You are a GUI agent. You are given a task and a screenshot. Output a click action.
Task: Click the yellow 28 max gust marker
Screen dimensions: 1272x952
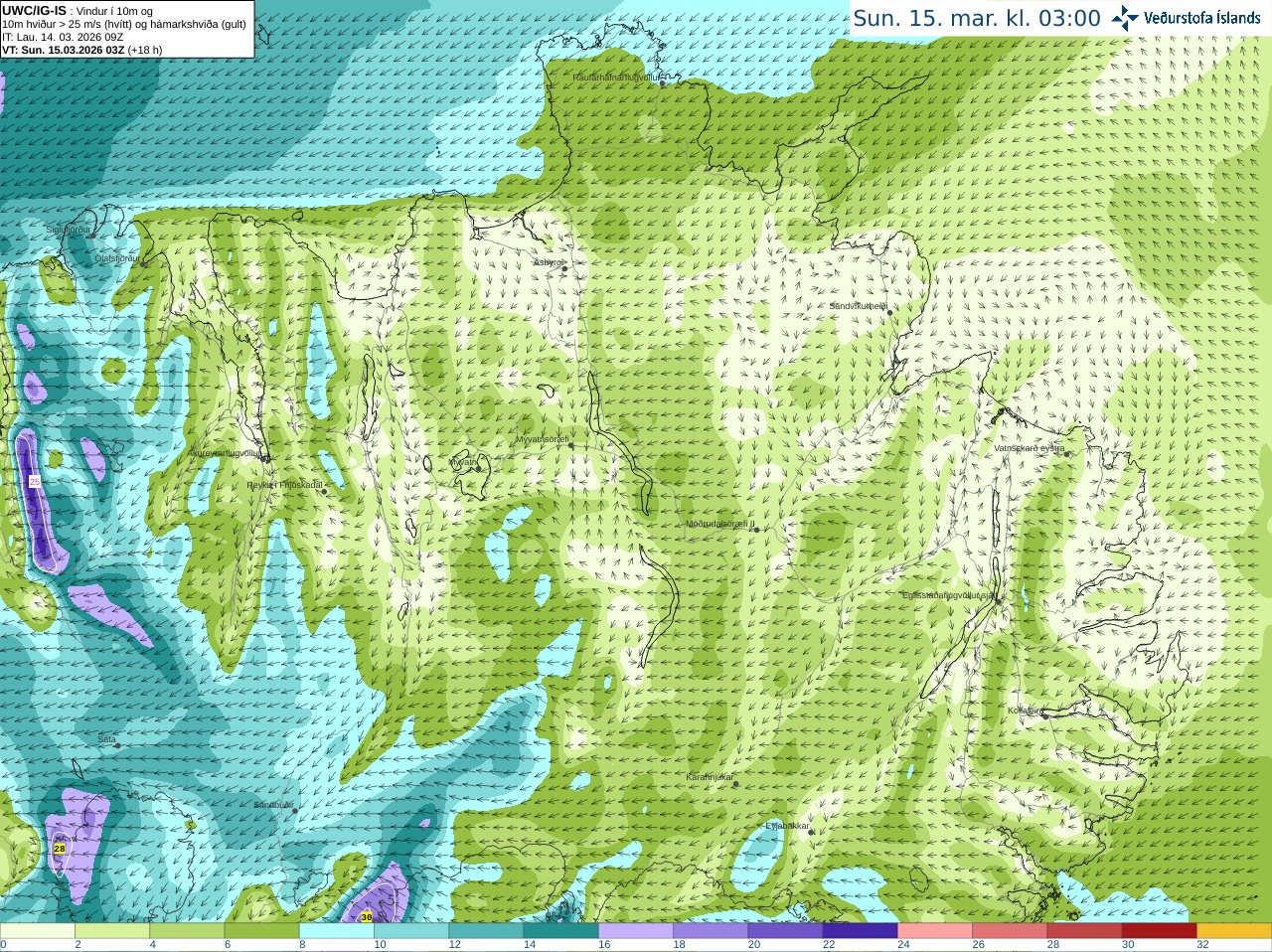[x=60, y=849]
